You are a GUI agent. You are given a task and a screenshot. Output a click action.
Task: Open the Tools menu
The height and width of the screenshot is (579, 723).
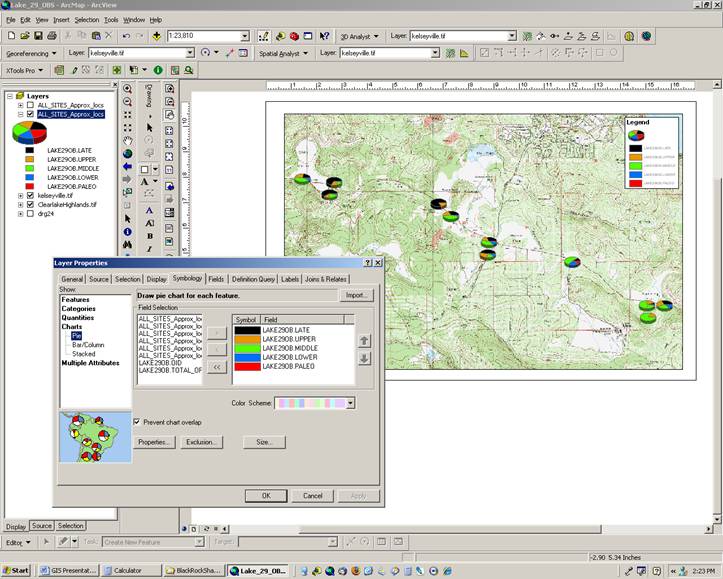(111, 20)
